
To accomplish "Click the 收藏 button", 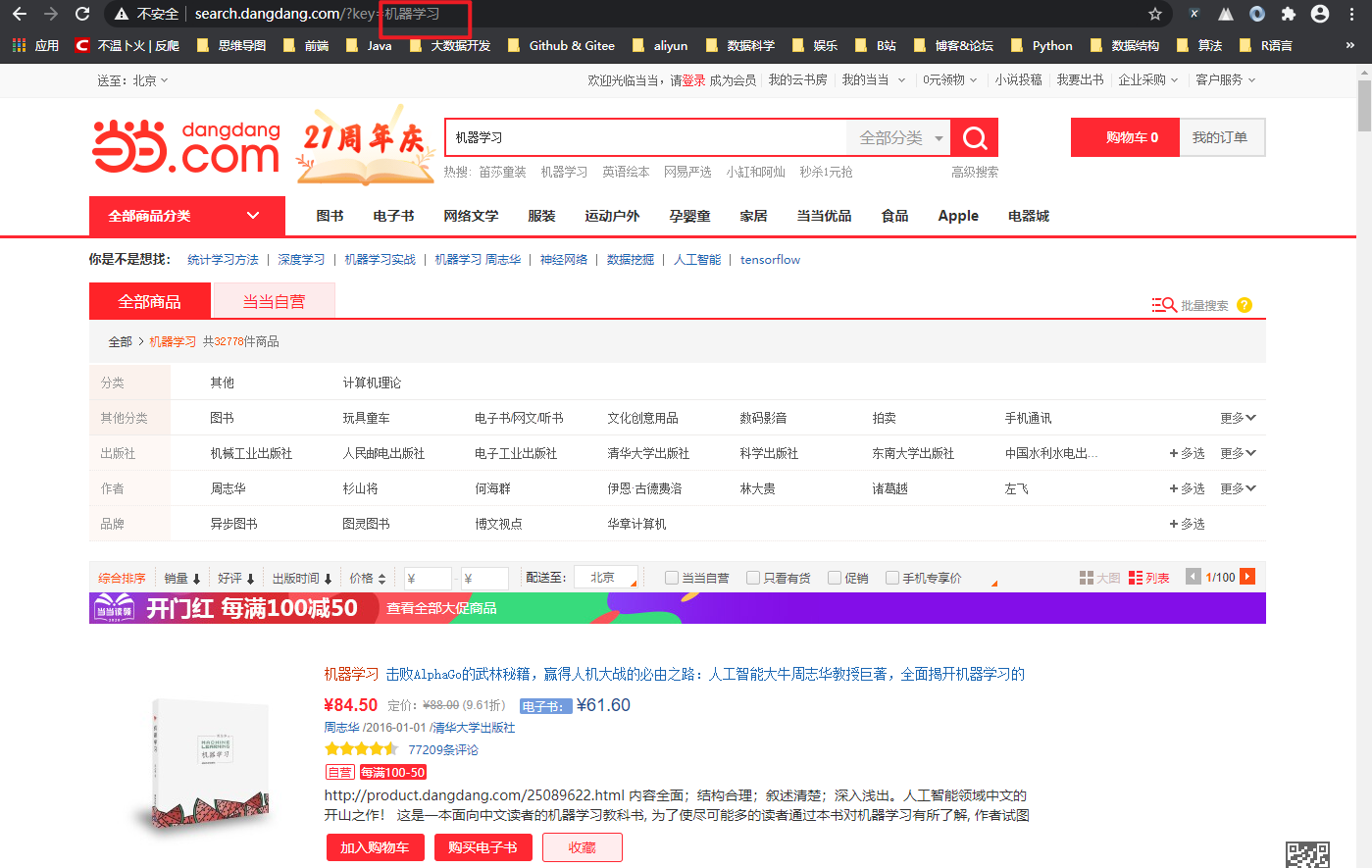I will 582,847.
